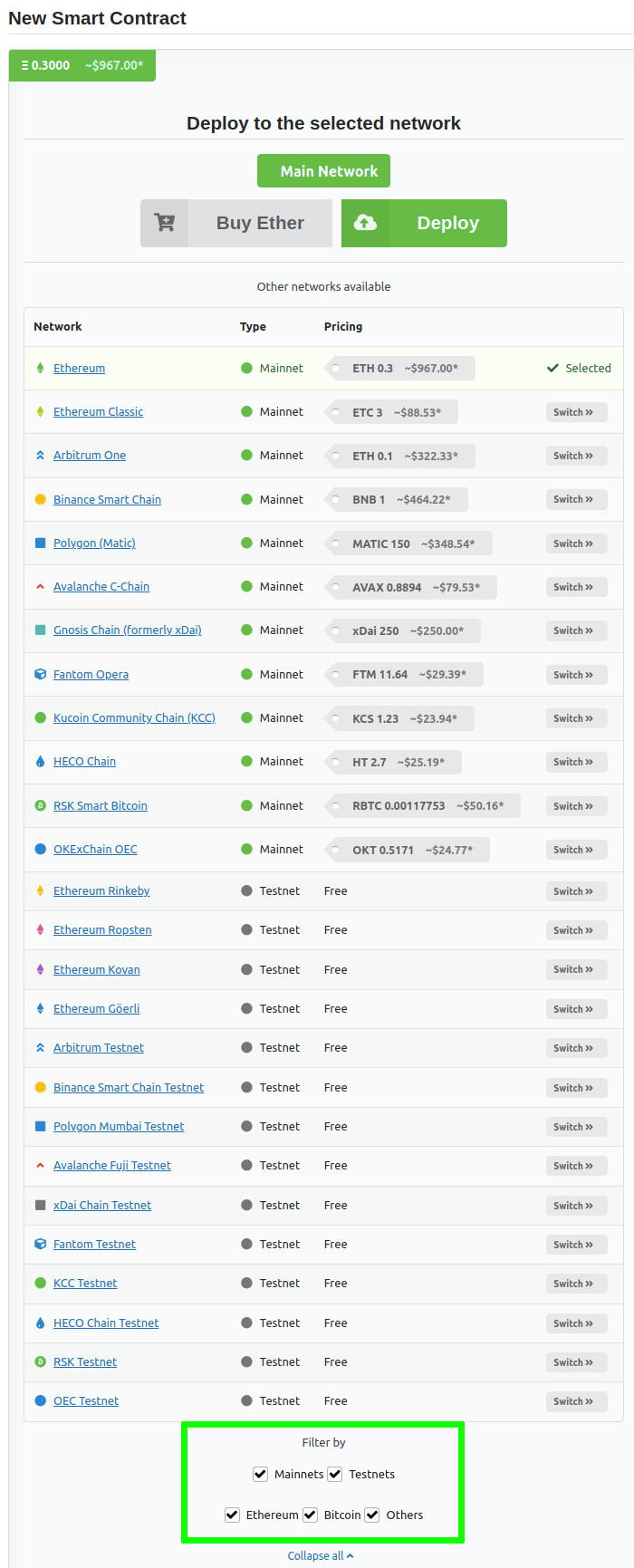Uncheck the Mainnets filter checkbox
Screen dimensions: 634x1568
(260, 1474)
